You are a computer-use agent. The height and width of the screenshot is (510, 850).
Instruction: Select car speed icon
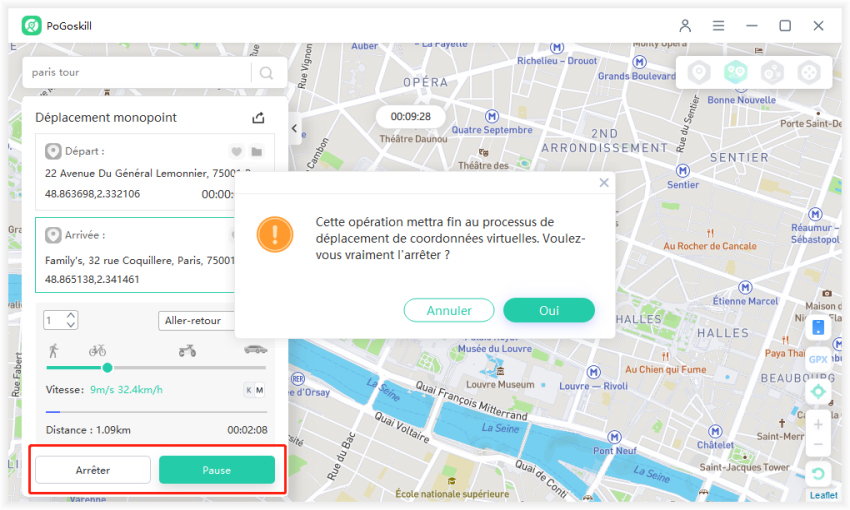tap(255, 350)
